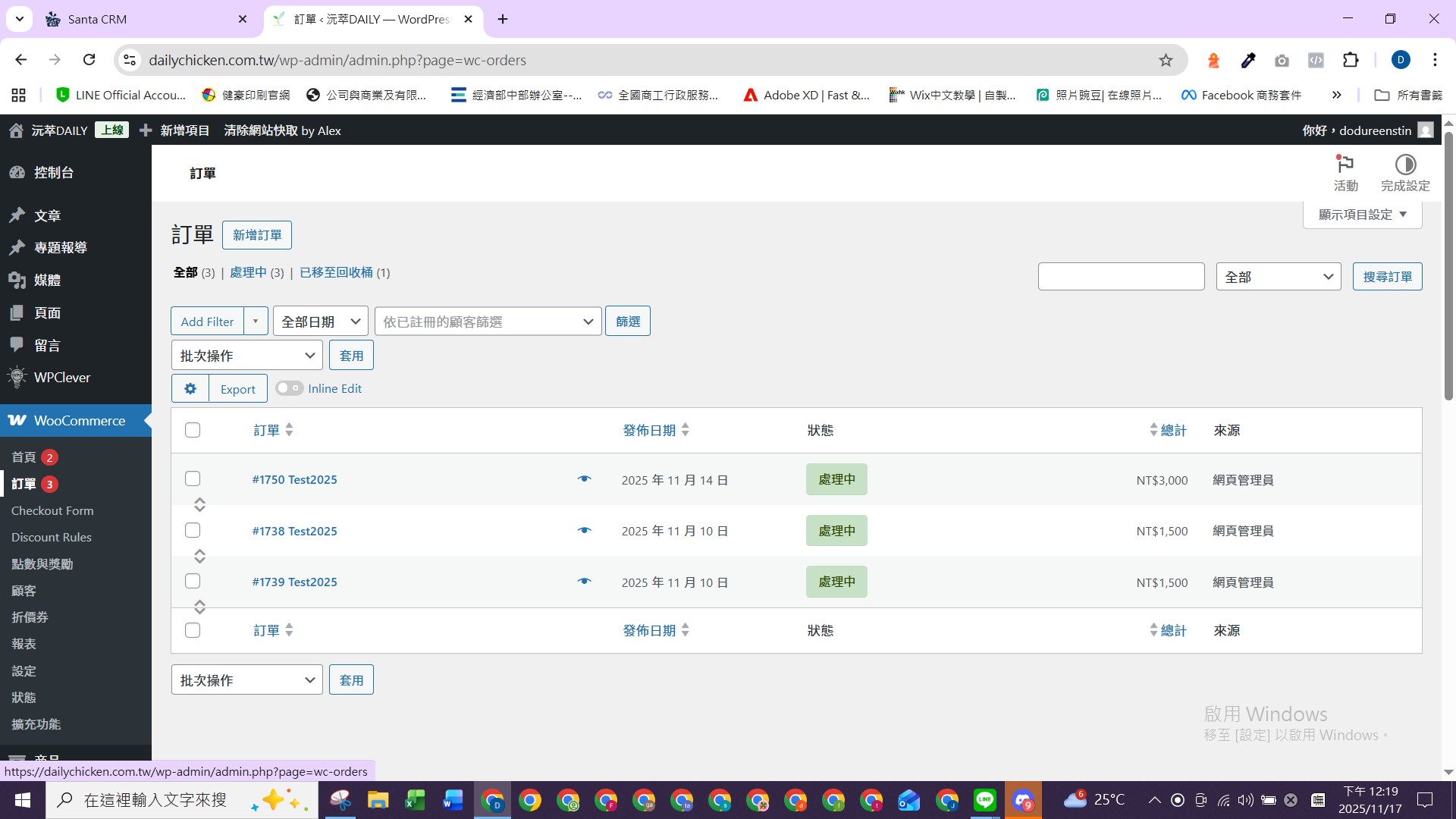Open Discount Rules in the WooCommerce submenu

tap(52, 538)
